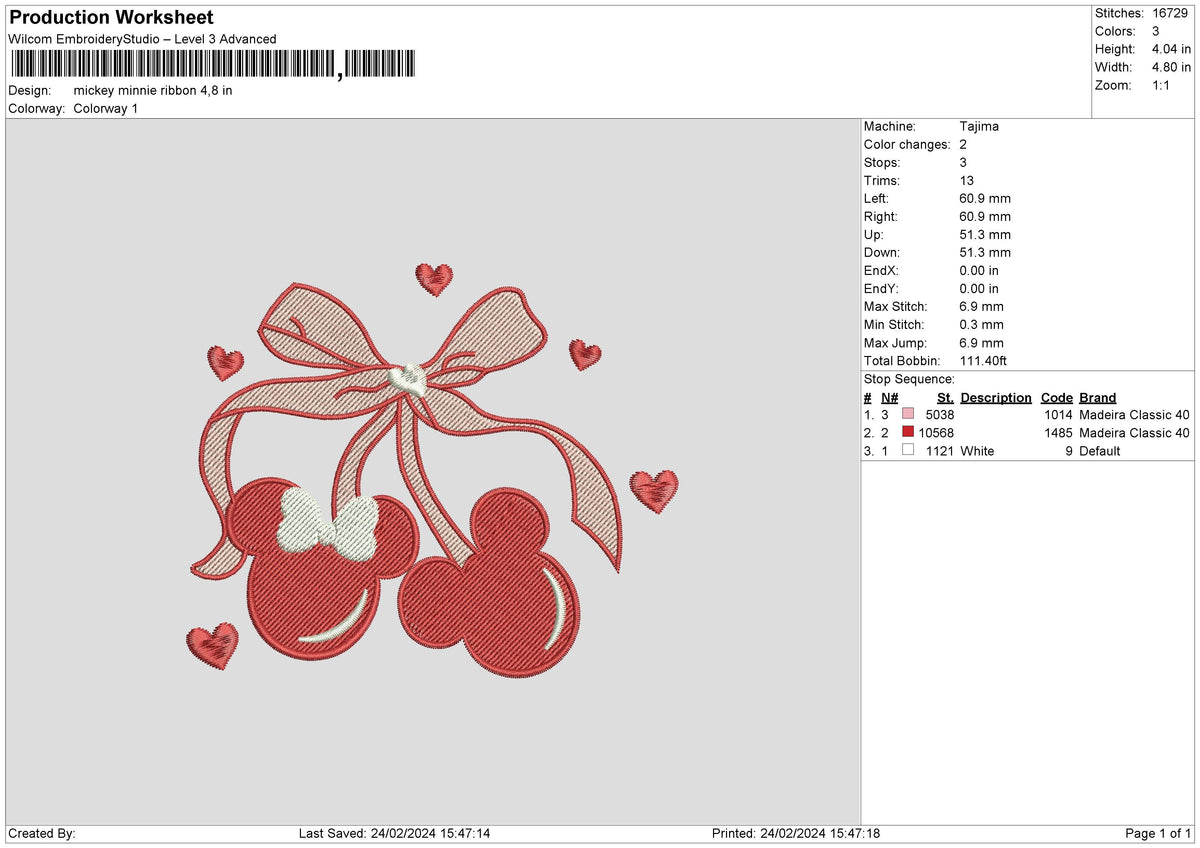The image size is (1200, 848).
Task: Click 'Created By:' in the footer
Action: pos(42,833)
